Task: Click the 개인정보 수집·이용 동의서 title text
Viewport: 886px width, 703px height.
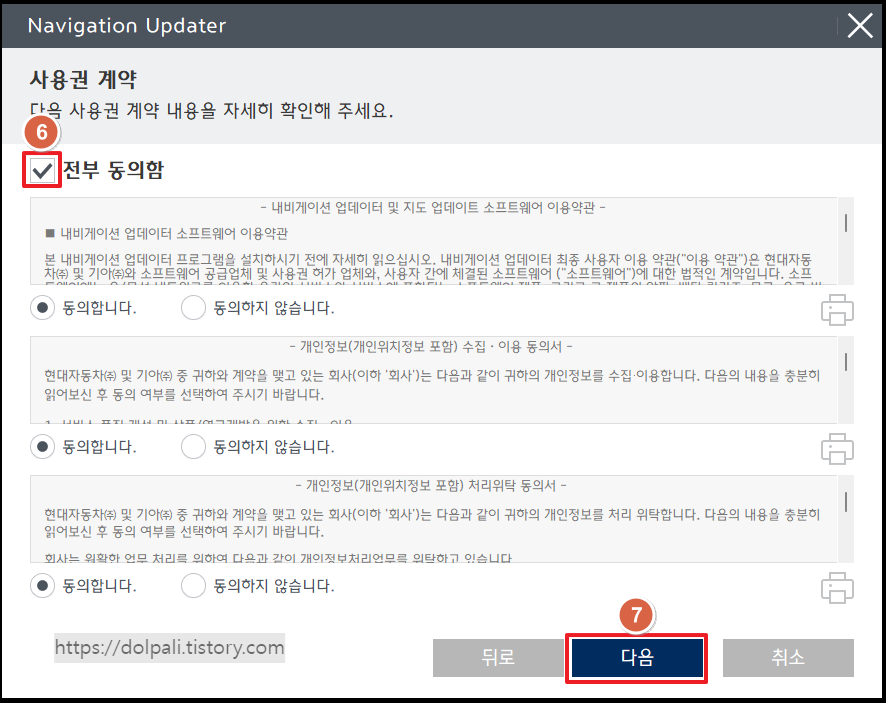Action: click(431, 346)
